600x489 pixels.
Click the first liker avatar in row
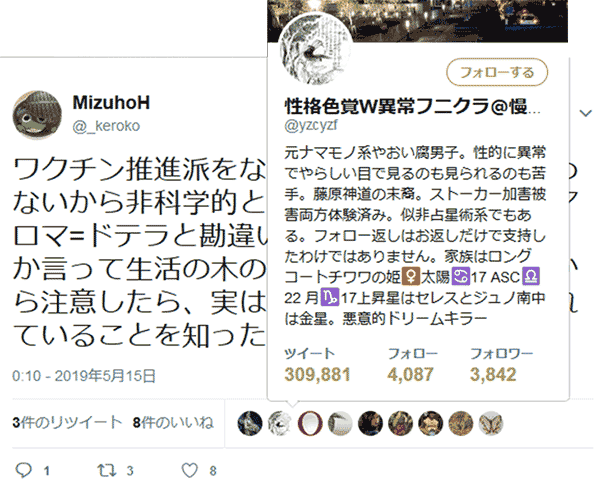point(249,423)
